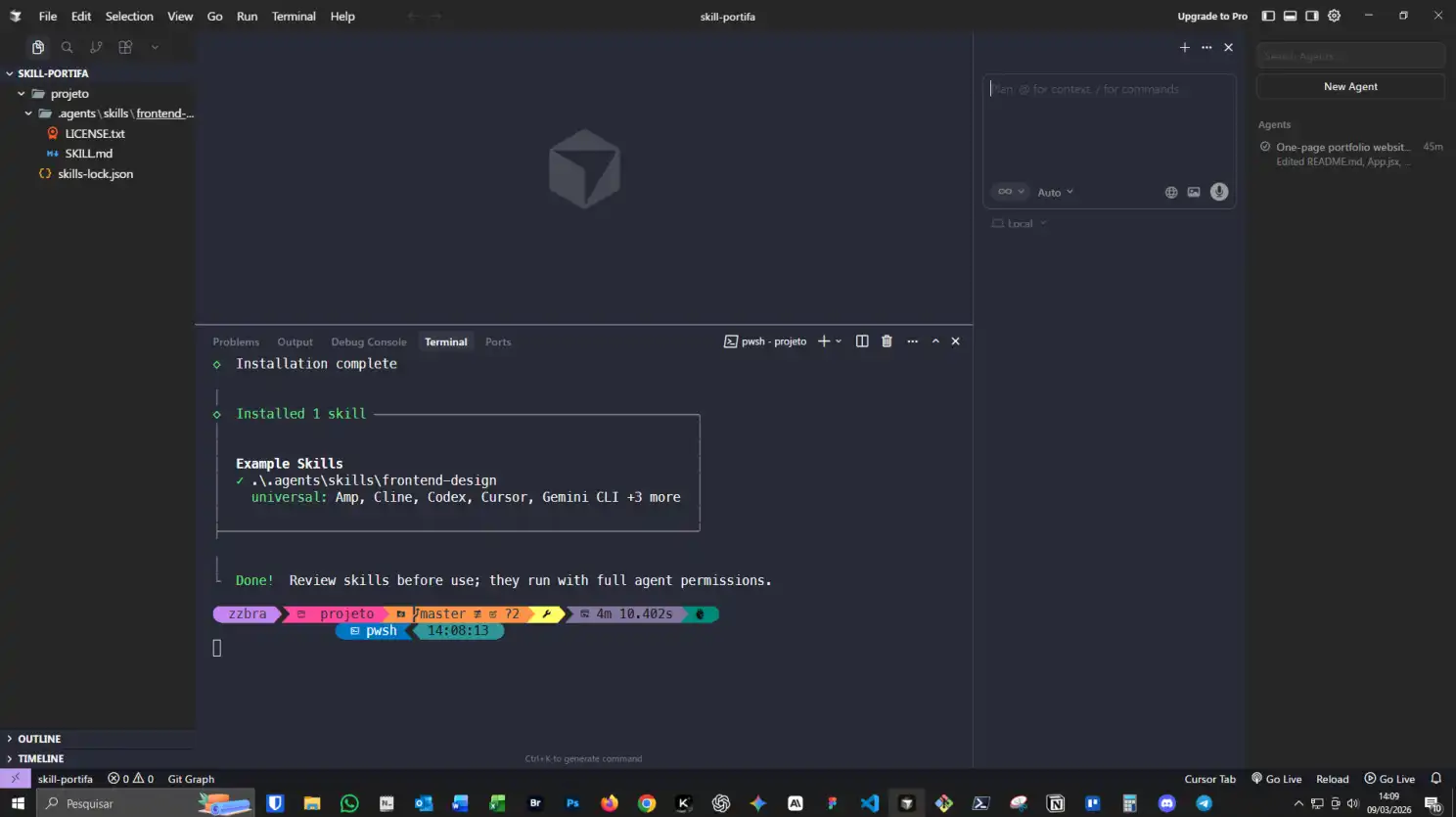Click Upgrade to Pro

coord(1211,17)
